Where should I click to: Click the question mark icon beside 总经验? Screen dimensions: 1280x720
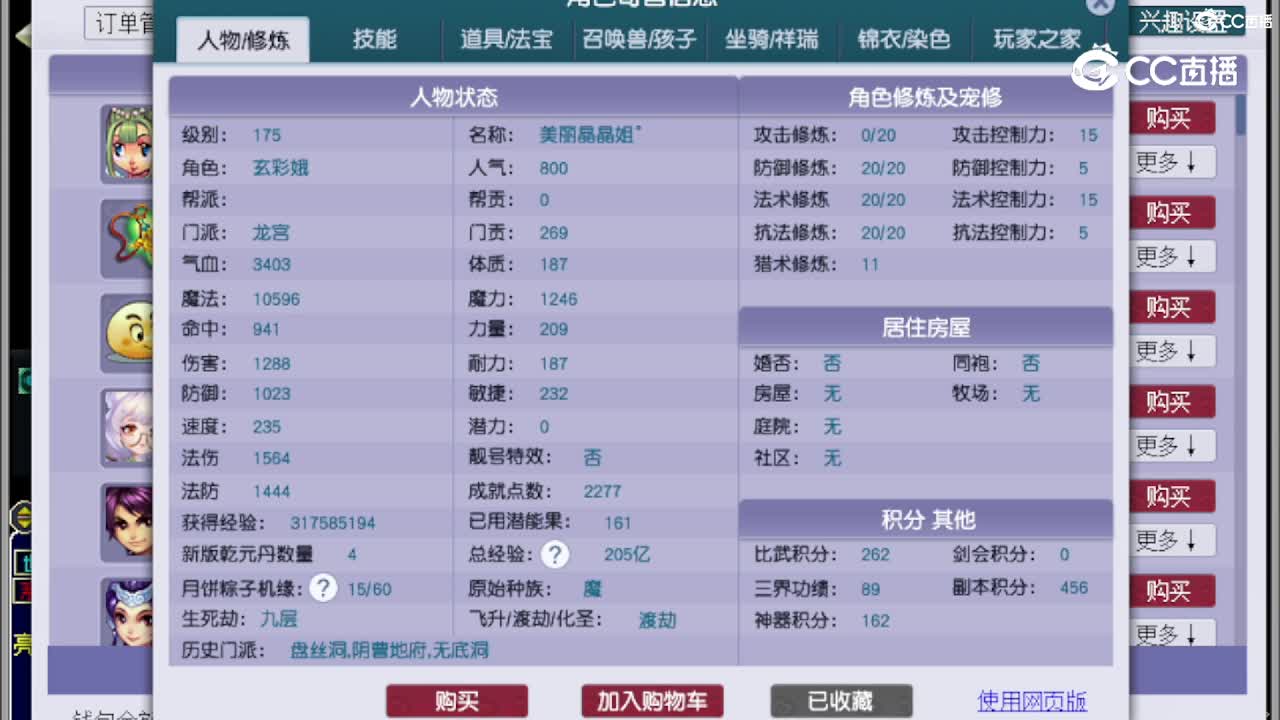tap(555, 554)
